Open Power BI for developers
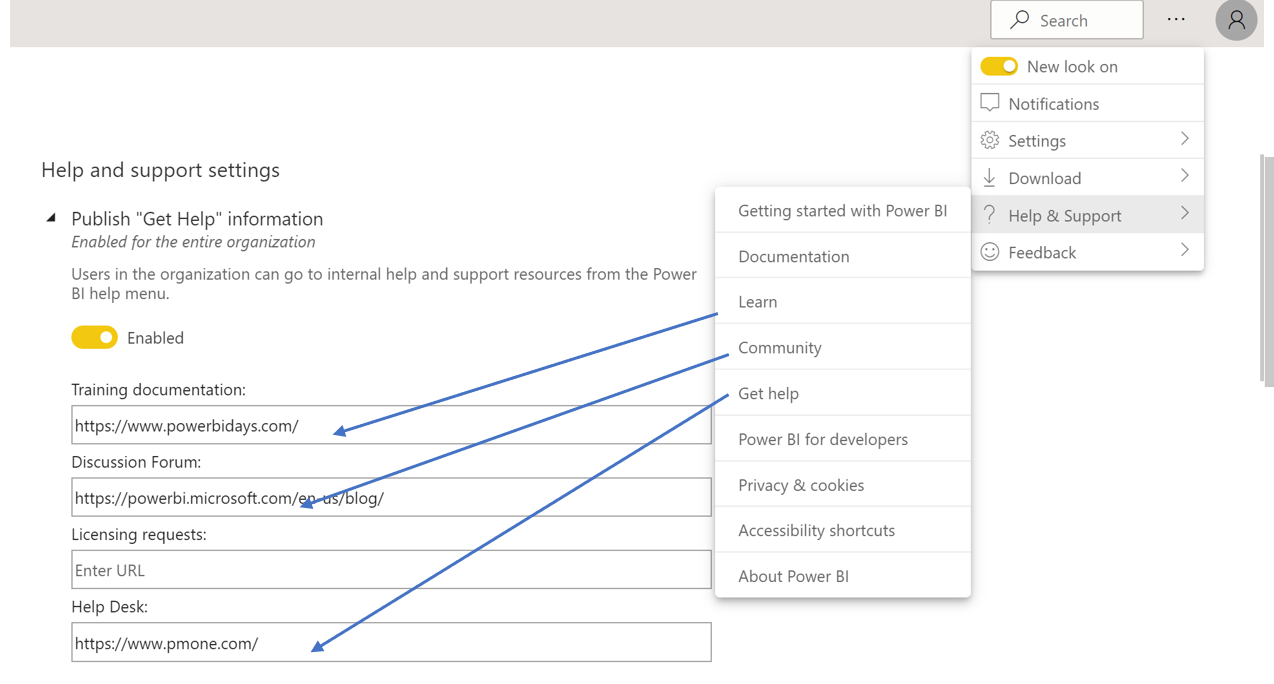 843,439
